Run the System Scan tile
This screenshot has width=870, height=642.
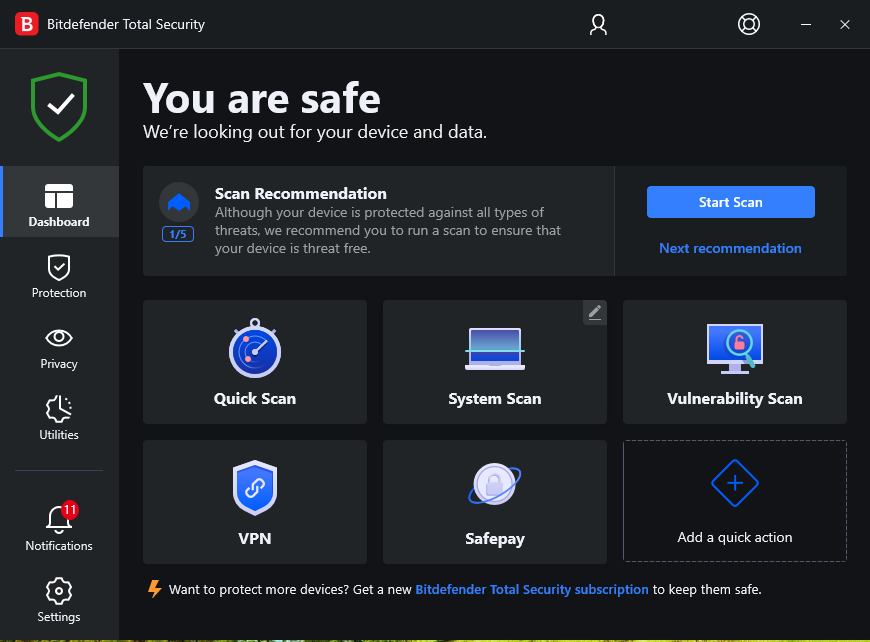tap(495, 362)
